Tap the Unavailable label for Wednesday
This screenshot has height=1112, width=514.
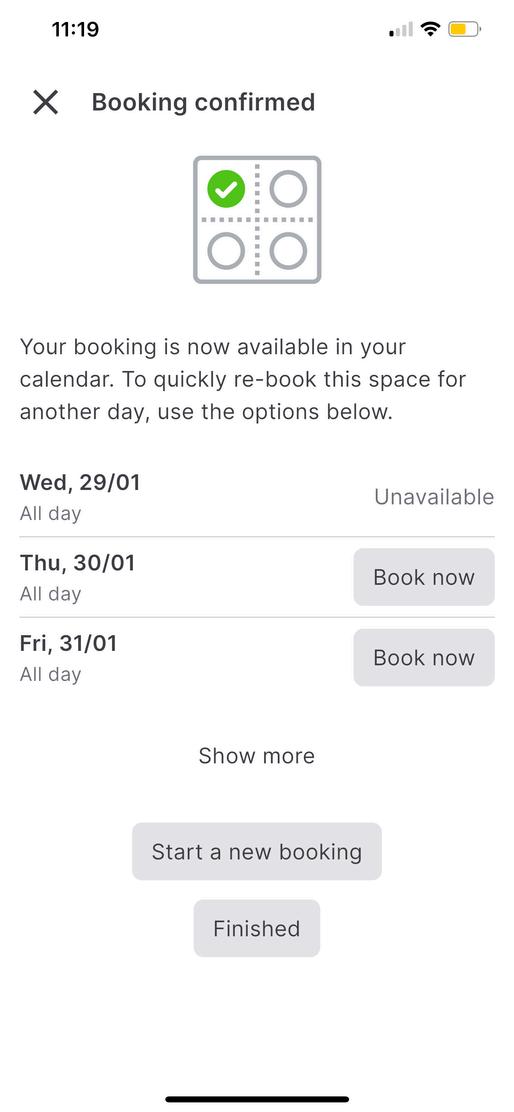[x=434, y=497]
